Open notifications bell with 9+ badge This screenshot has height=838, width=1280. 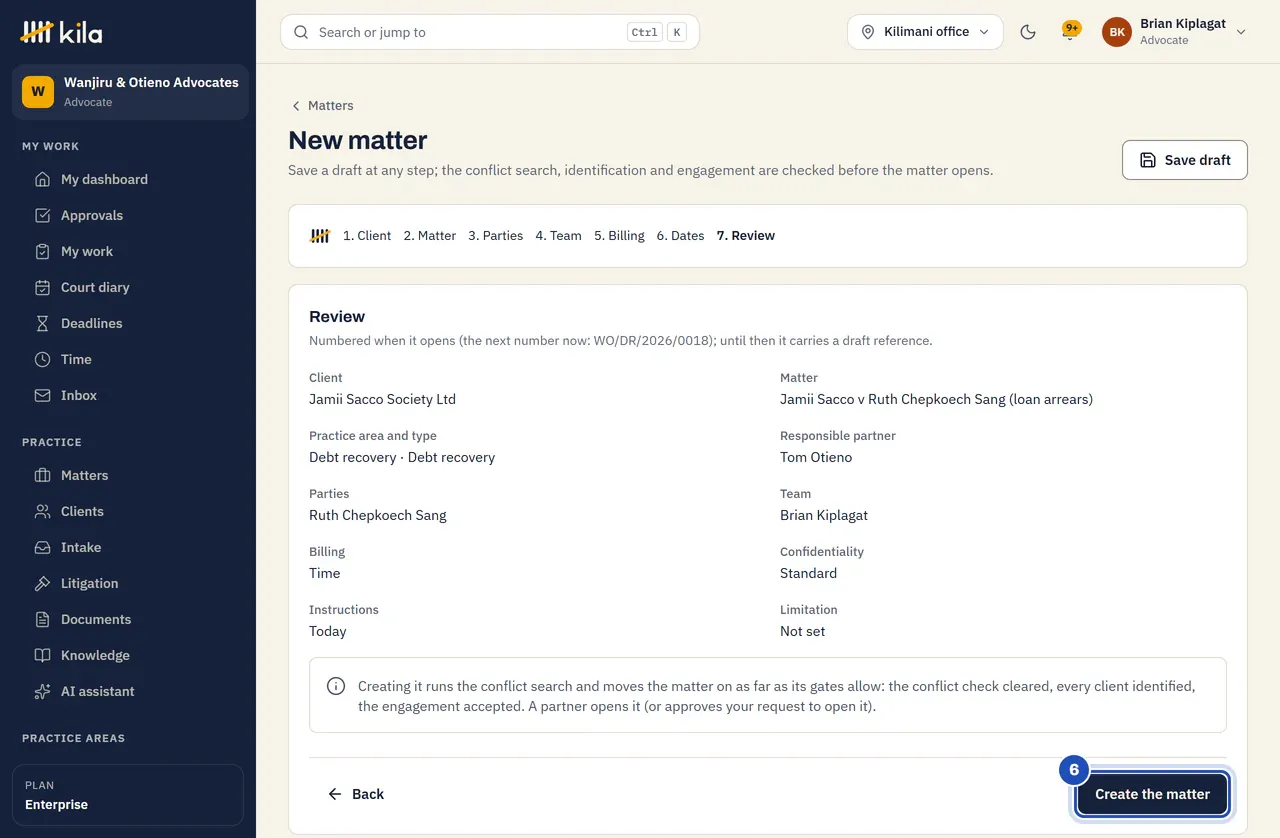tap(1070, 32)
